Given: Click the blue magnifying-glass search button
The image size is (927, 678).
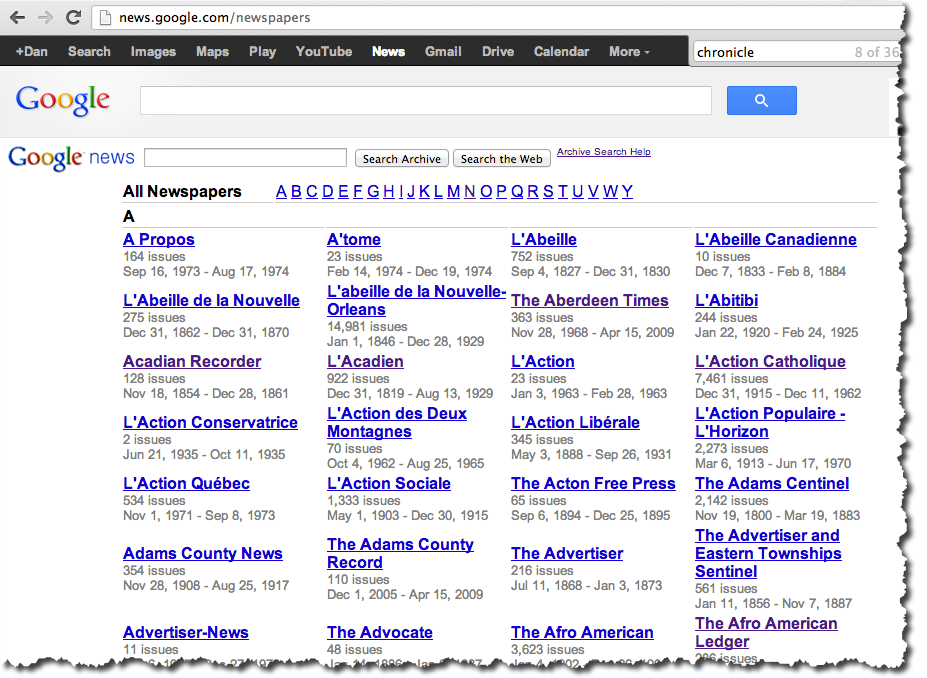Looking at the screenshot, I should [761, 100].
